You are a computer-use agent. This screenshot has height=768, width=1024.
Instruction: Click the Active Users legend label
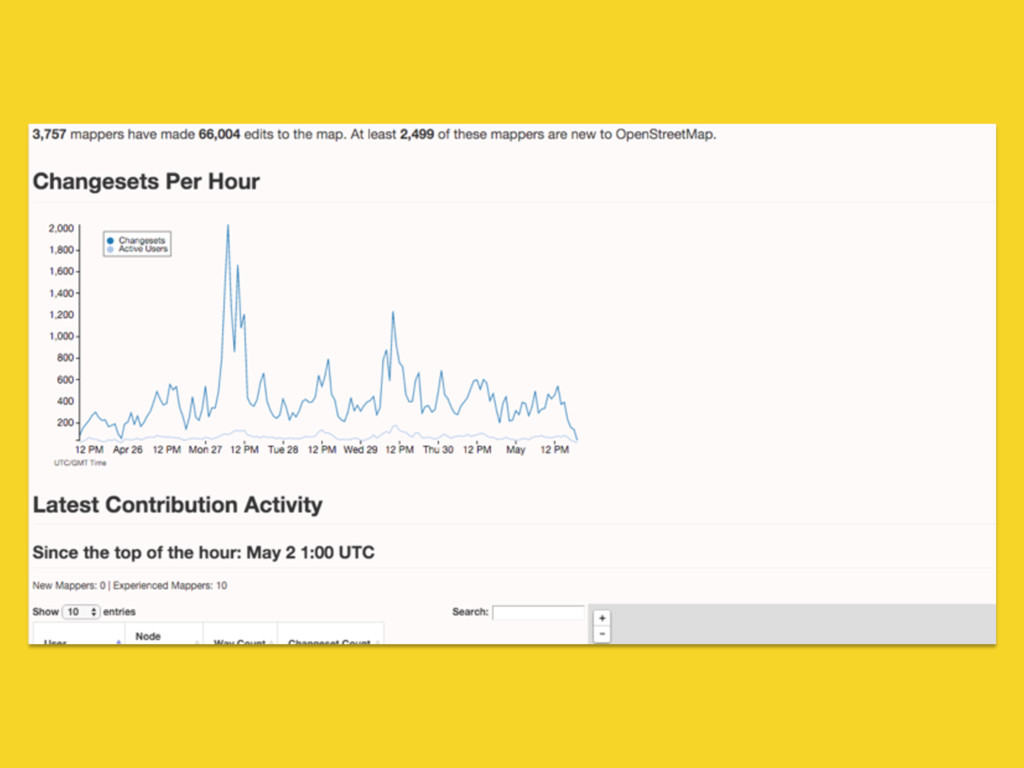[x=143, y=249]
